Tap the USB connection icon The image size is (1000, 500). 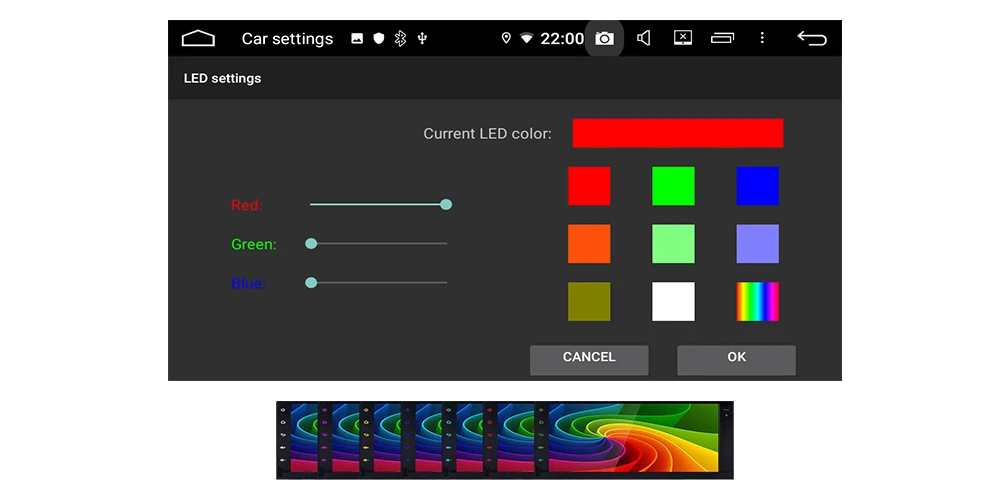pos(422,38)
